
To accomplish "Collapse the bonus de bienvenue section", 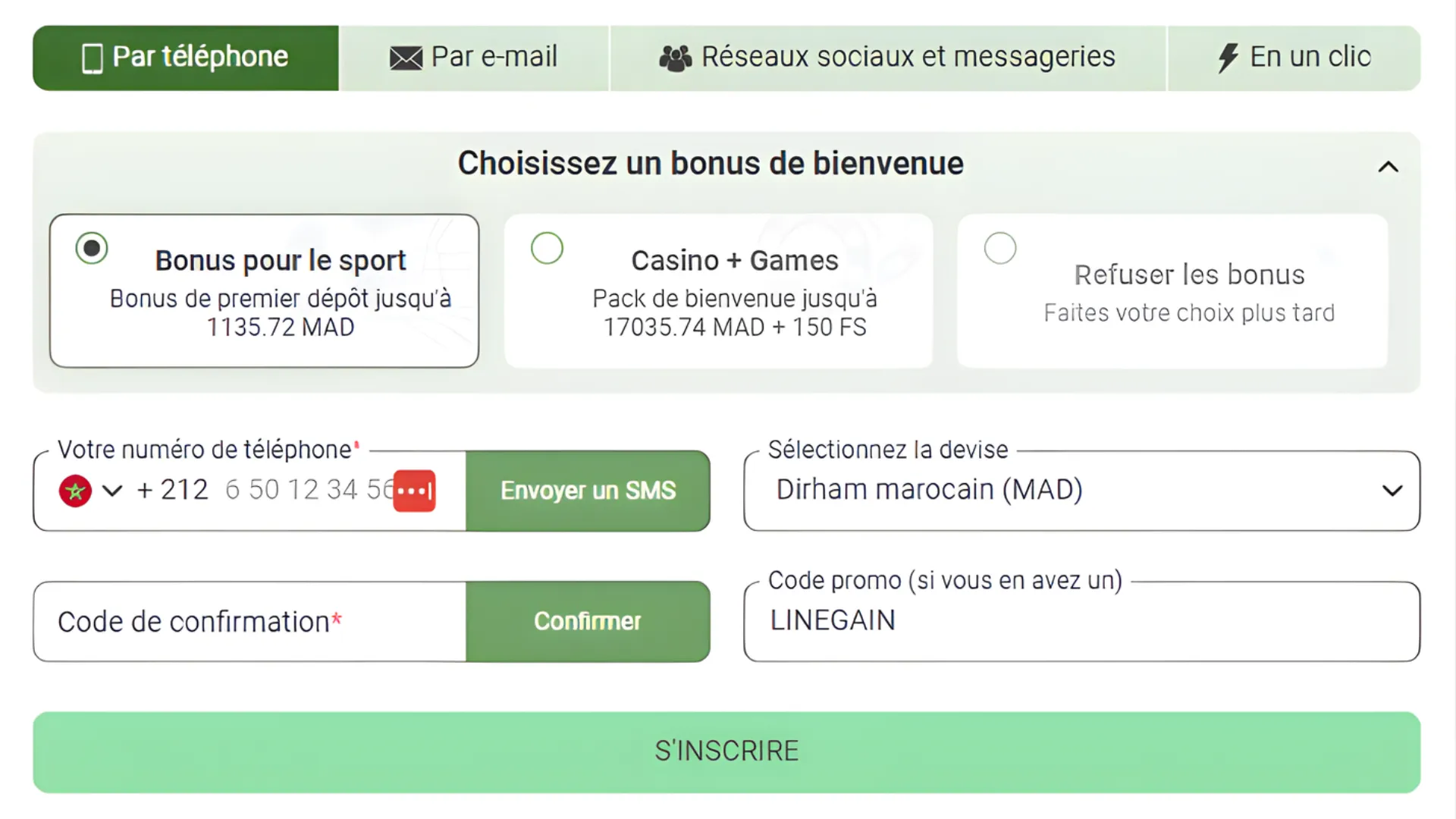I will (1389, 167).
